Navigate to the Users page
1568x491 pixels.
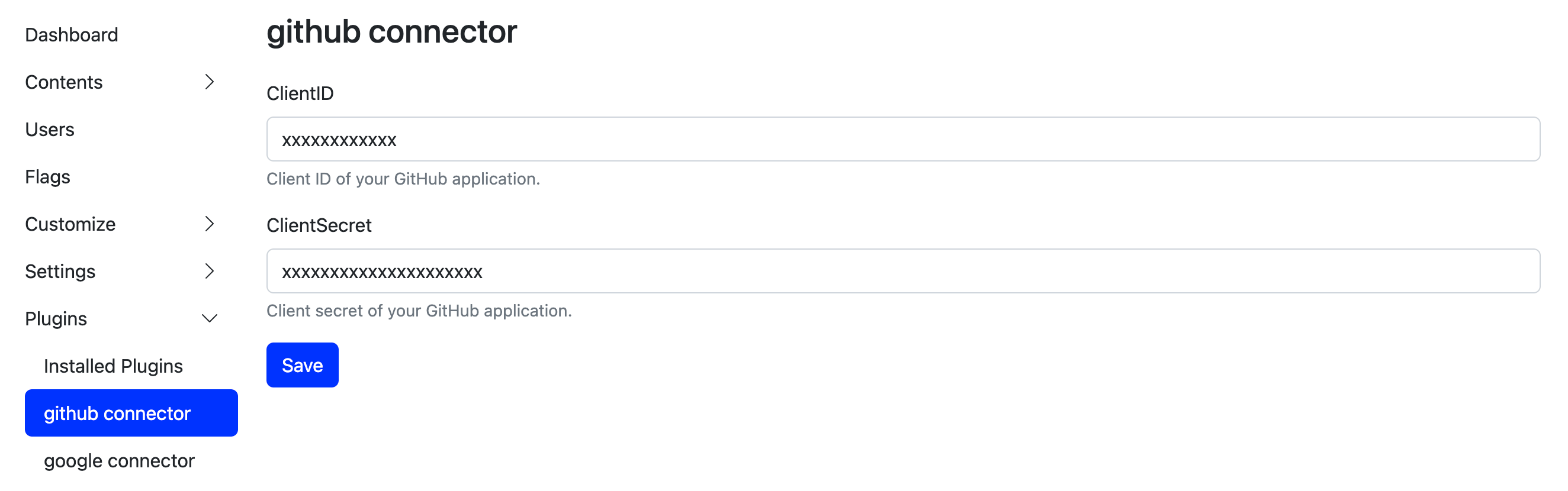click(50, 129)
